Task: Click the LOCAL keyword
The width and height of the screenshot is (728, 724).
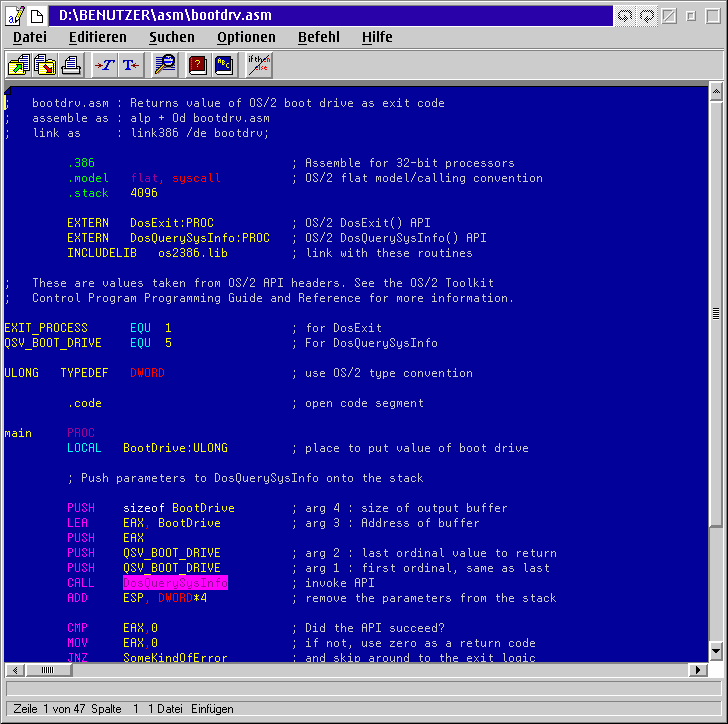Action: point(84,448)
